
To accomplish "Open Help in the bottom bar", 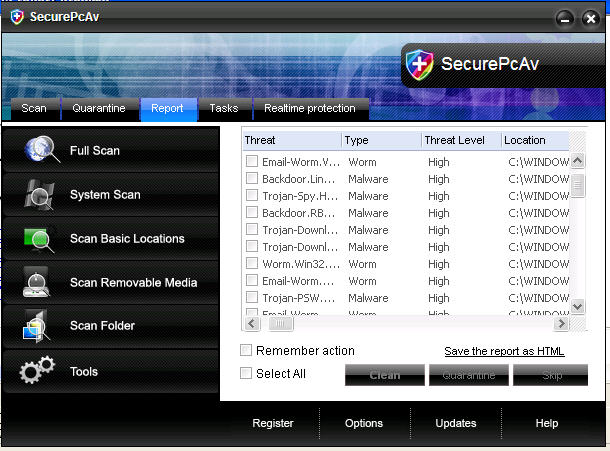I will [x=547, y=423].
